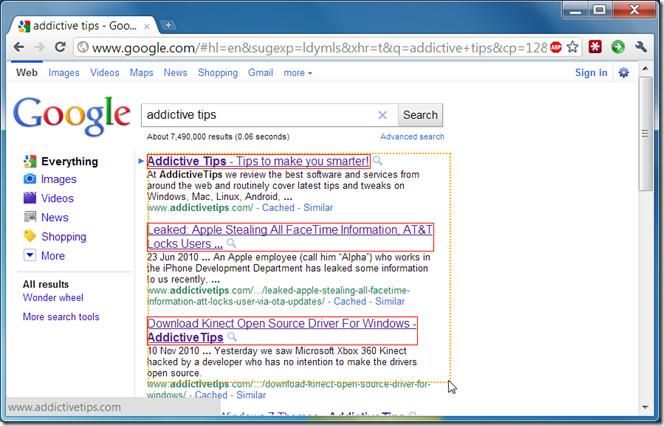Reload the page with the refresh icon
Image resolution: width=664 pixels, height=426 pixels.
61,46
